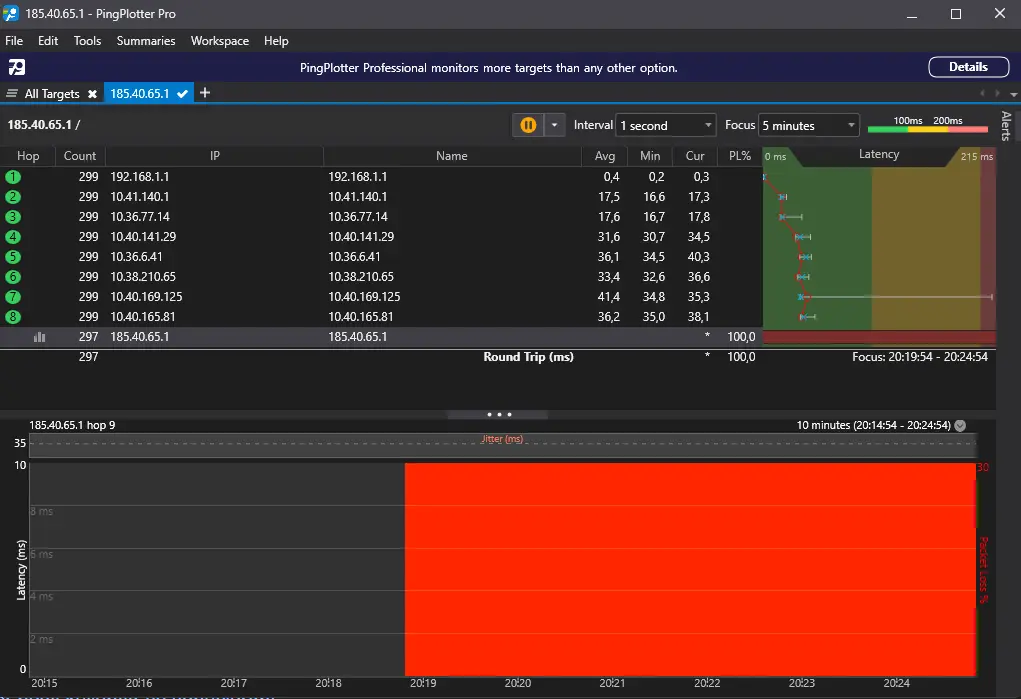The width and height of the screenshot is (1021, 699).
Task: Switch to the All Targets tab
Action: 52,94
